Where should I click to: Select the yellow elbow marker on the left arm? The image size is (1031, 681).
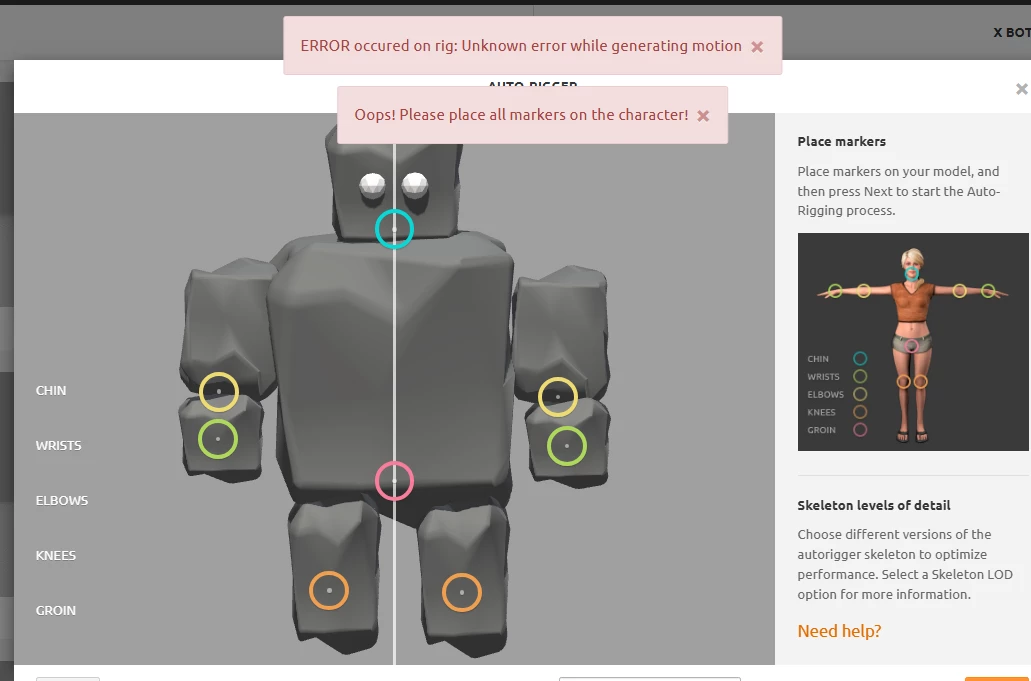pyautogui.click(x=219, y=392)
